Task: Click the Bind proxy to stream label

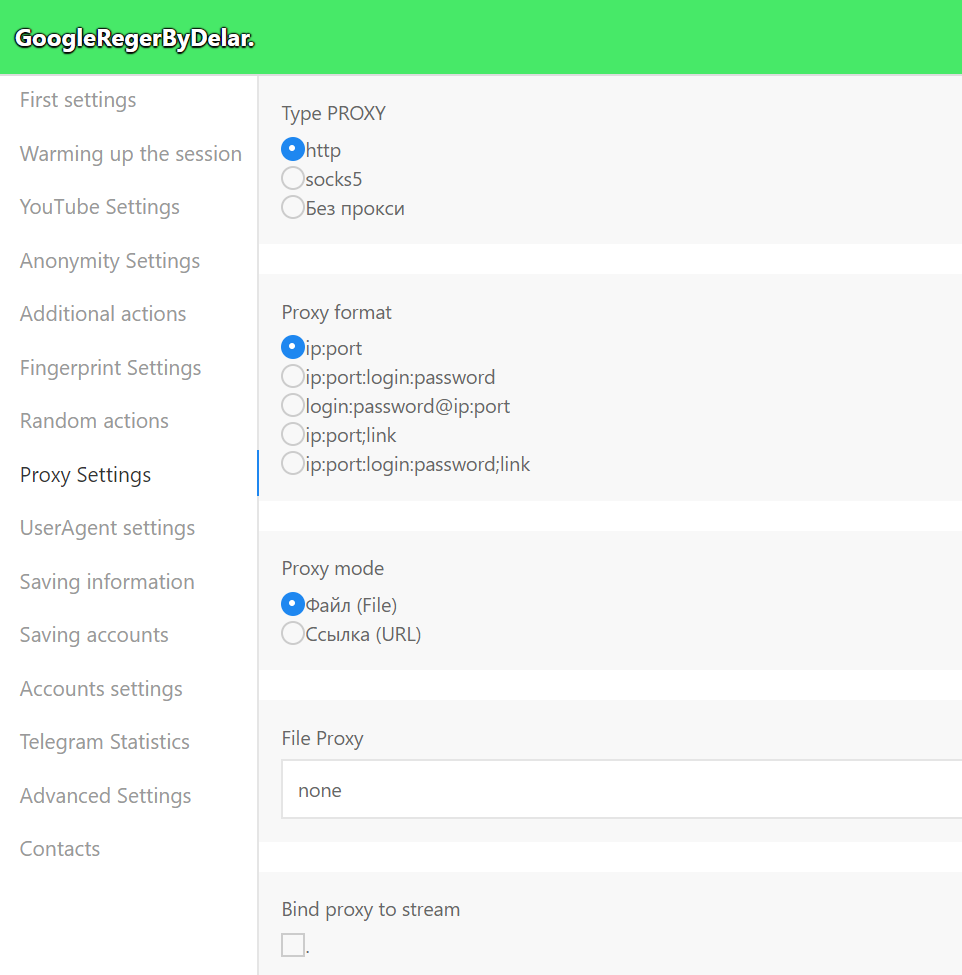Action: pos(371,909)
